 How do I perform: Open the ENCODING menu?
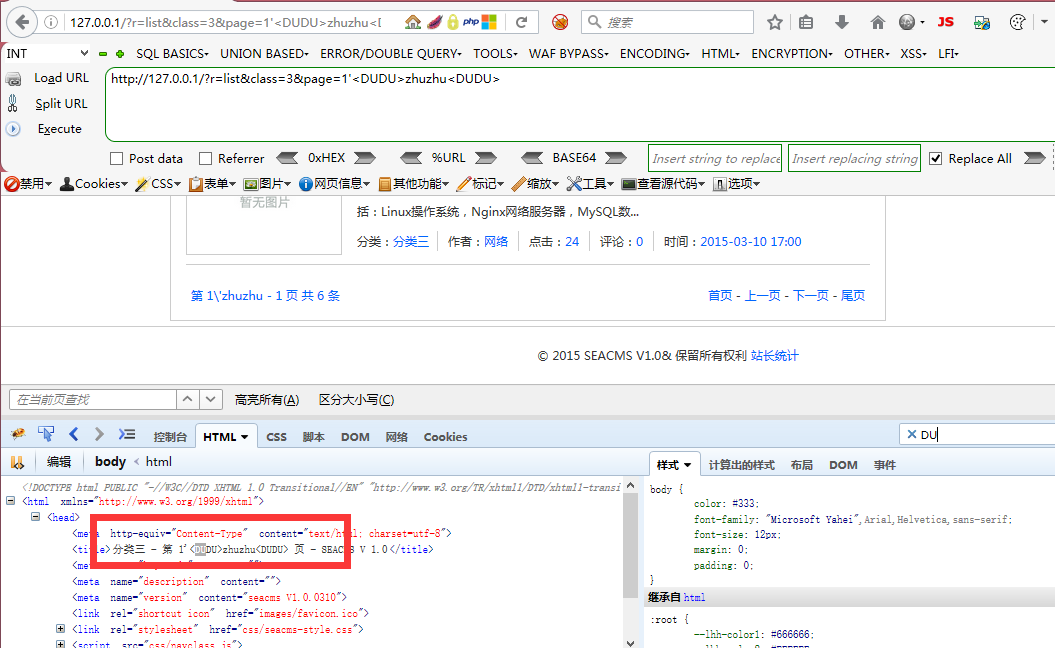tap(655, 54)
